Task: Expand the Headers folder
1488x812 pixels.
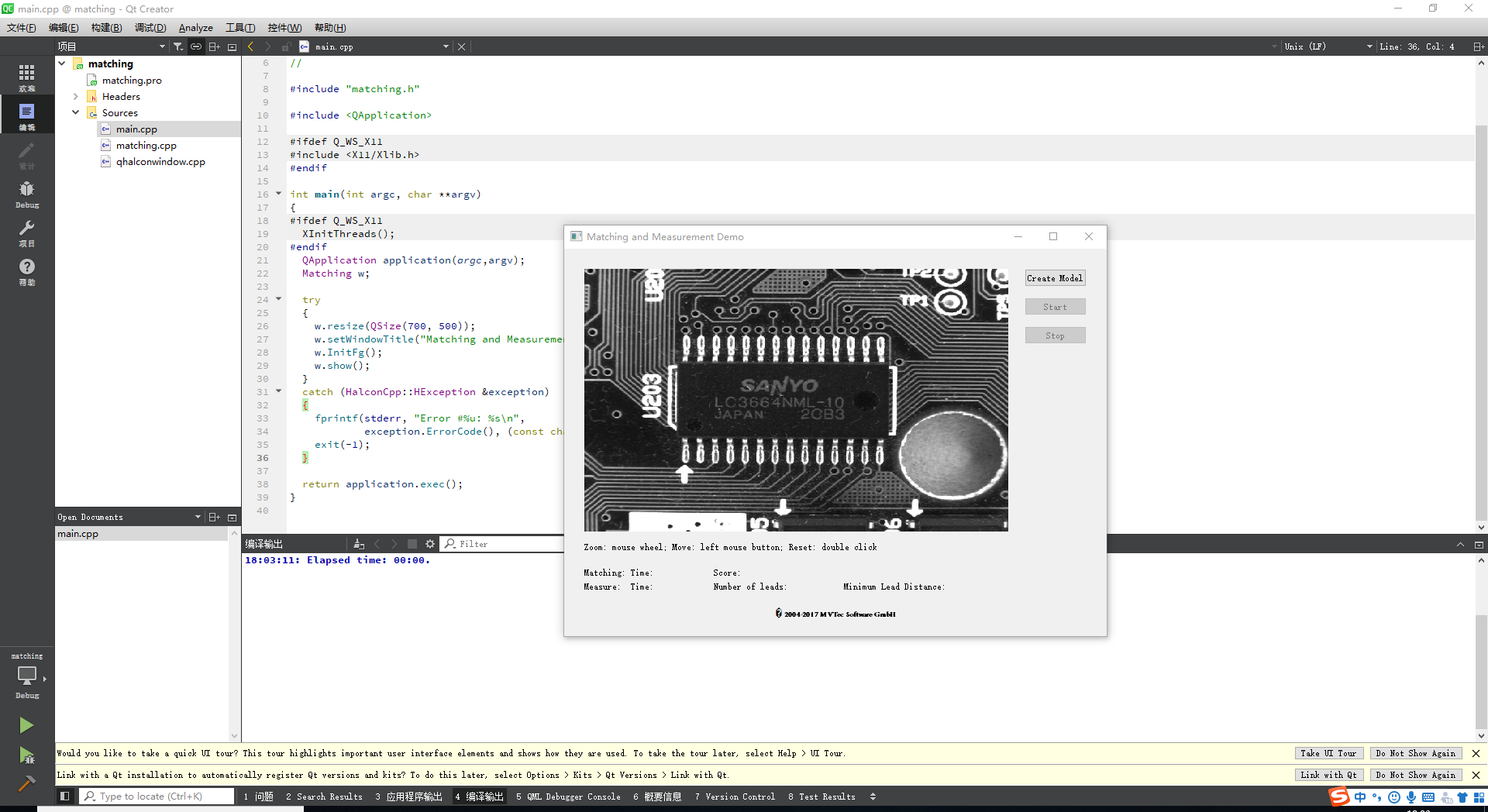Action: coord(76,97)
